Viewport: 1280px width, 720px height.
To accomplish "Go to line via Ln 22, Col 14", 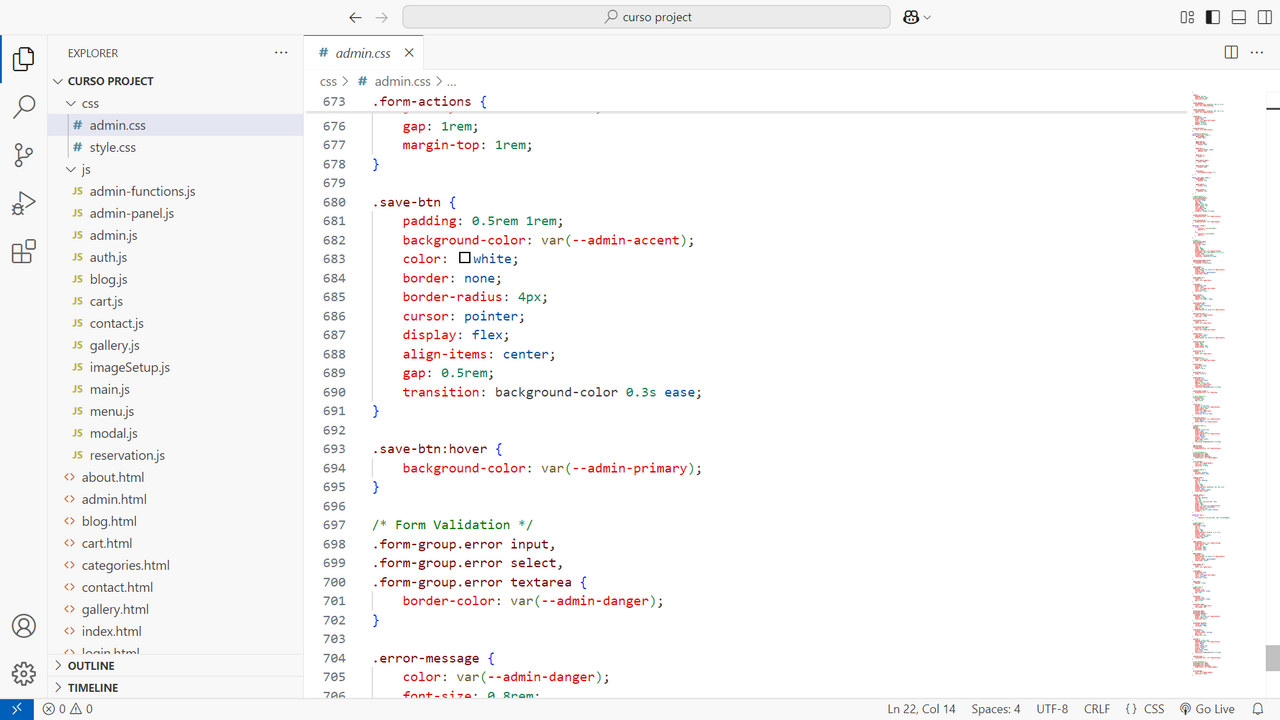I will click(921, 709).
